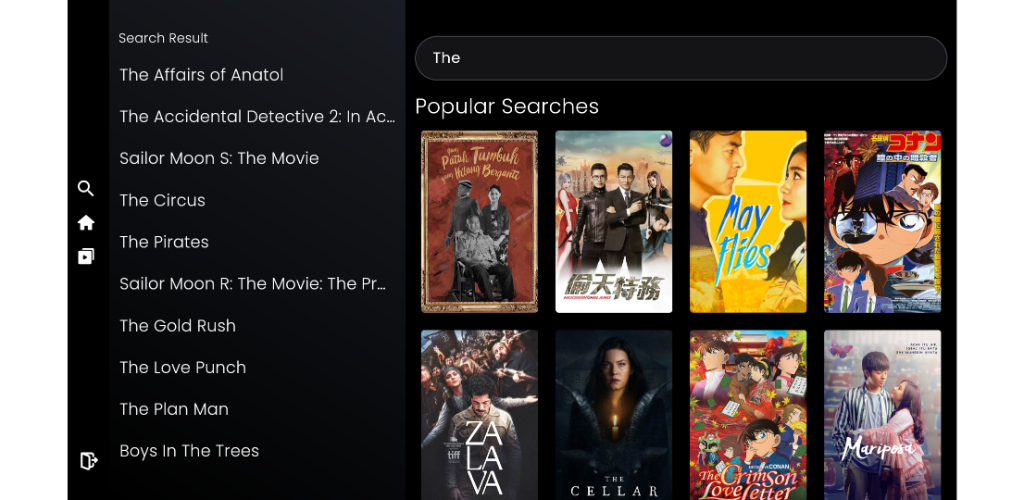The height and width of the screenshot is (500, 1024).
Task: Open The Accidental Detective 2 result
Action: (257, 117)
